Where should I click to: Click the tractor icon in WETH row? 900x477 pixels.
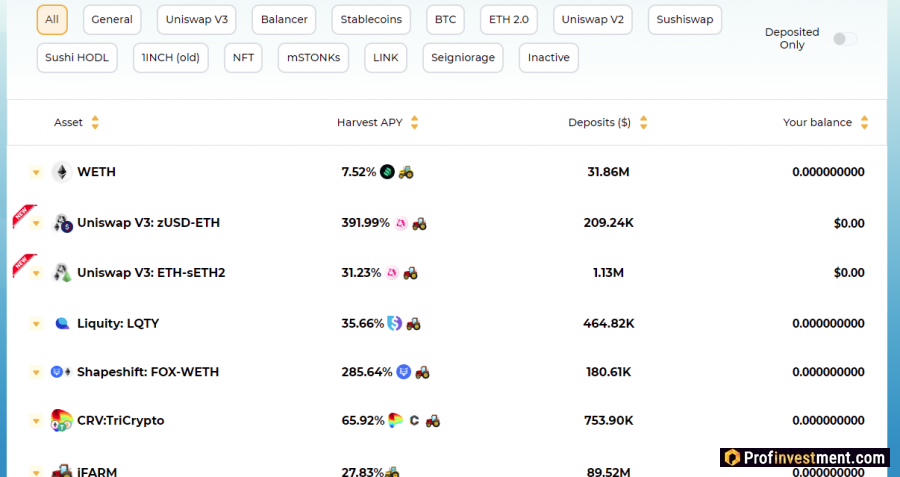coord(405,172)
